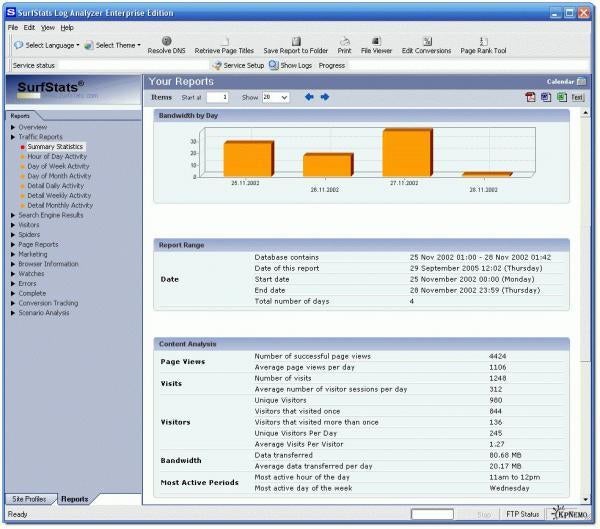Click the Reports tab above the tree
This screenshot has height=529, width=600.
[x=20, y=116]
